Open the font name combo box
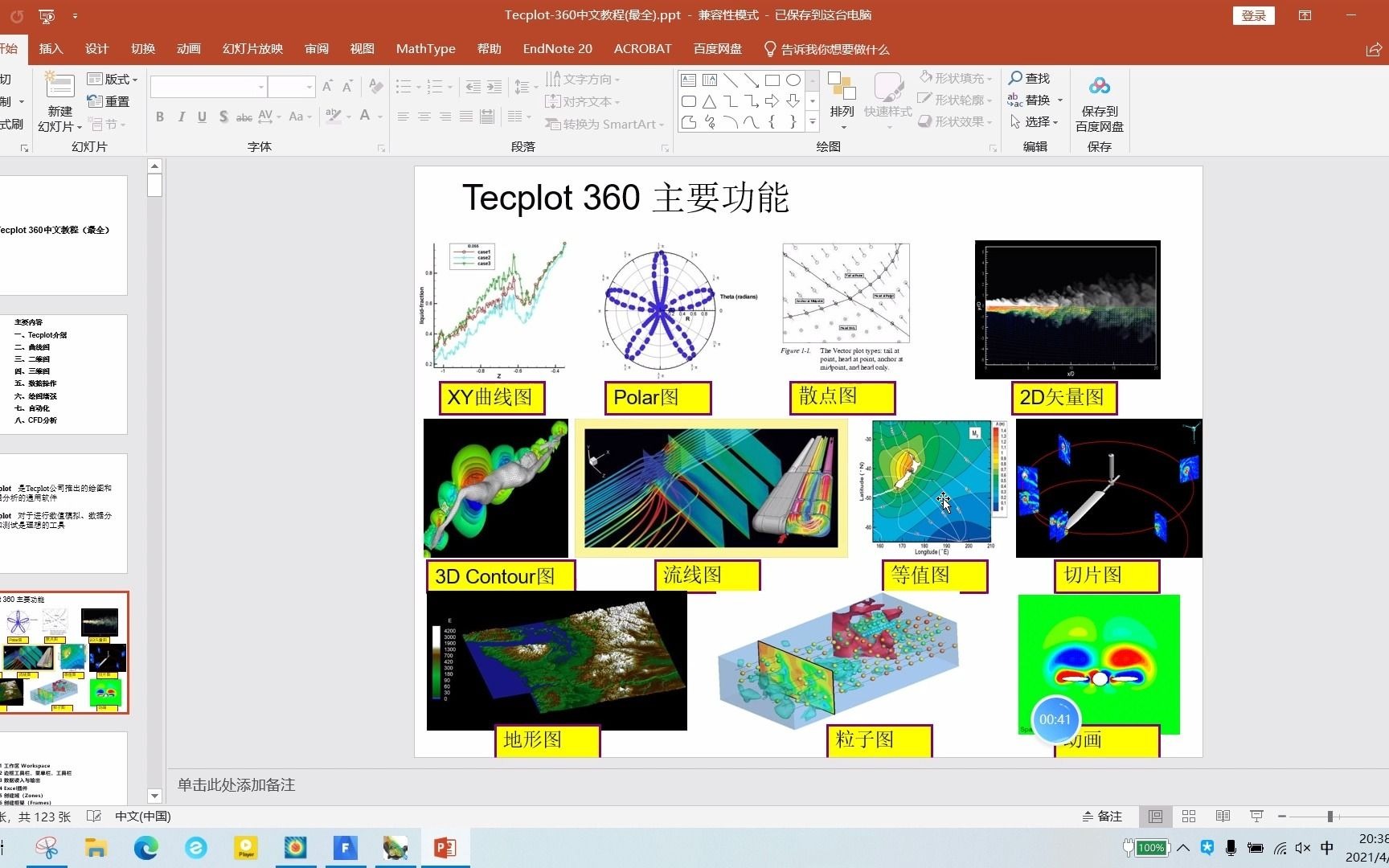Screen dimensions: 1389x868 pyautogui.click(x=209, y=86)
